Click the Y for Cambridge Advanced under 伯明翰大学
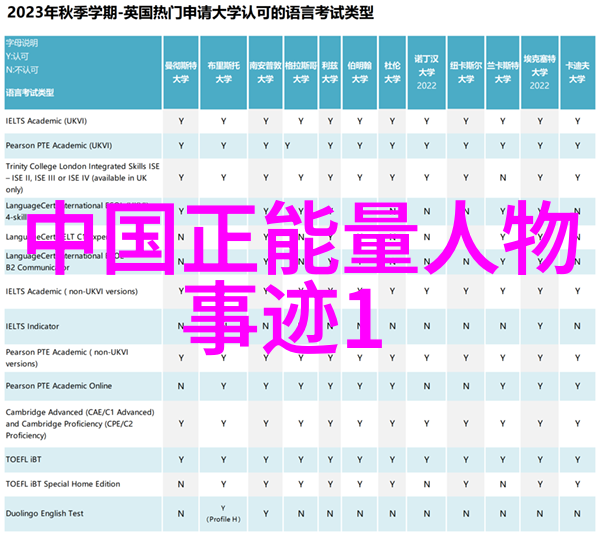This screenshot has height=536, width=600. tap(360, 424)
